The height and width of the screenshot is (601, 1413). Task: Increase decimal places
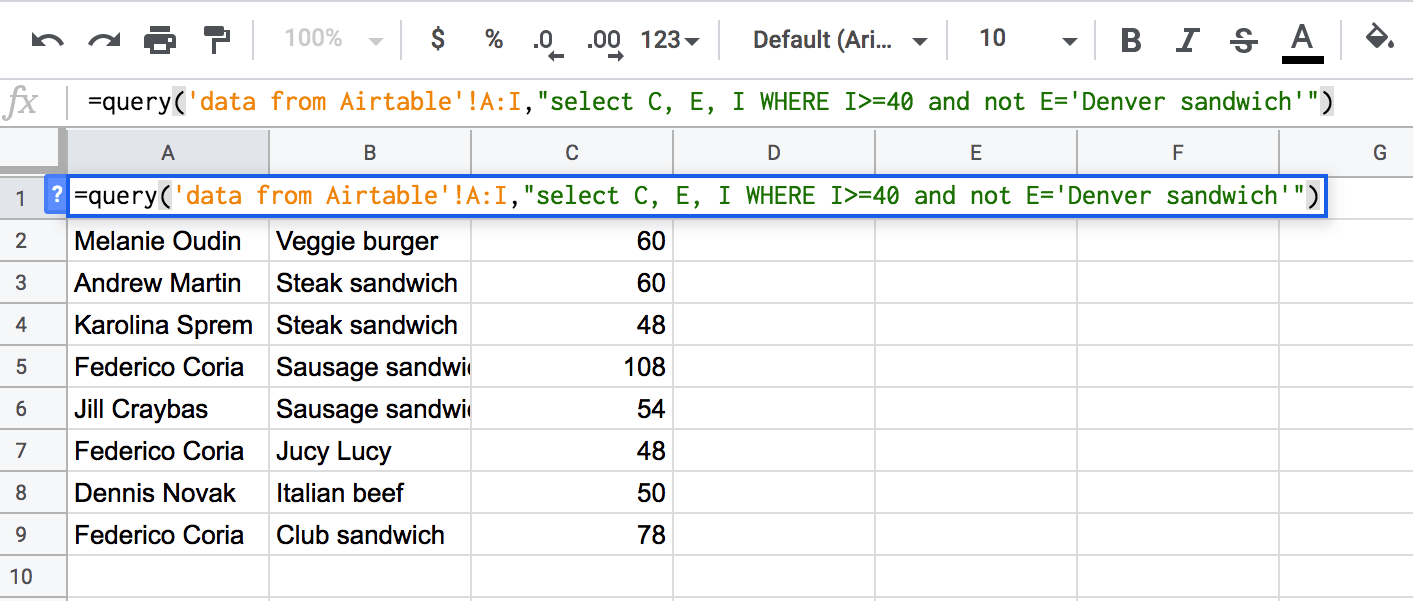click(604, 41)
